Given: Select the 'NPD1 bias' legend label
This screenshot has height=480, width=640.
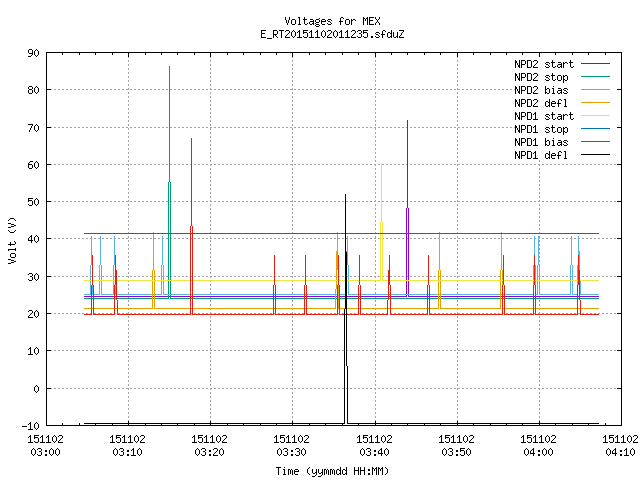Looking at the screenshot, I should 541,142.
